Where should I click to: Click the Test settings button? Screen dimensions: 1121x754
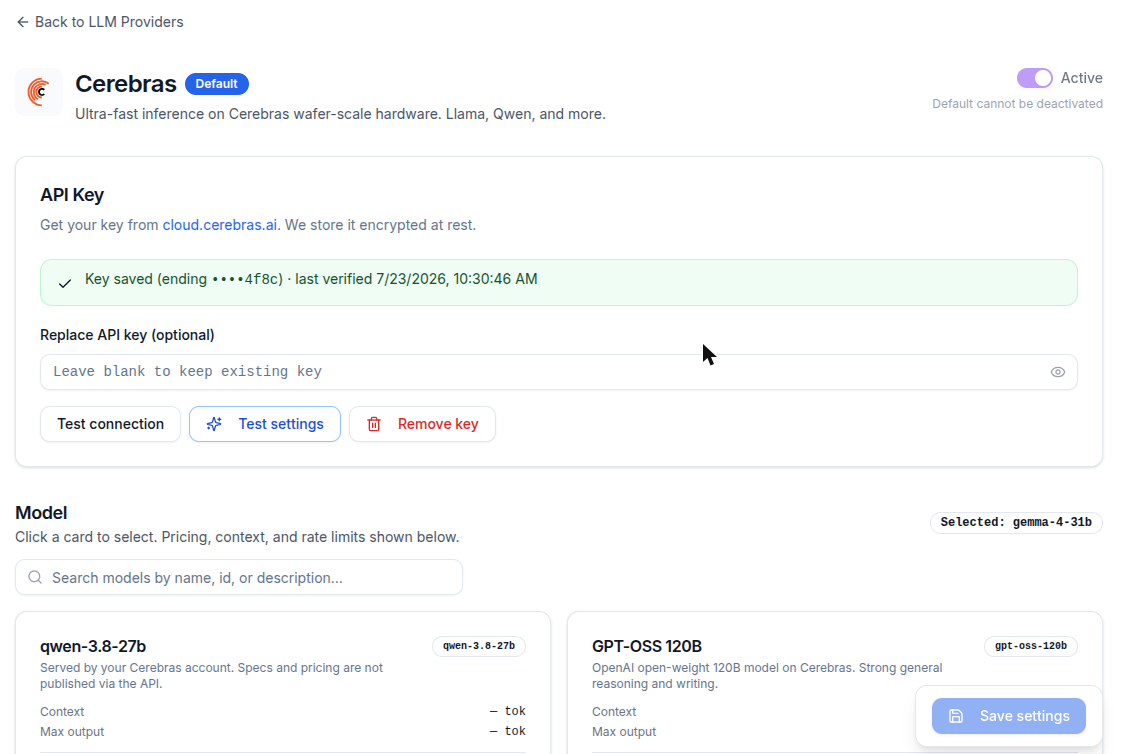[x=265, y=424]
